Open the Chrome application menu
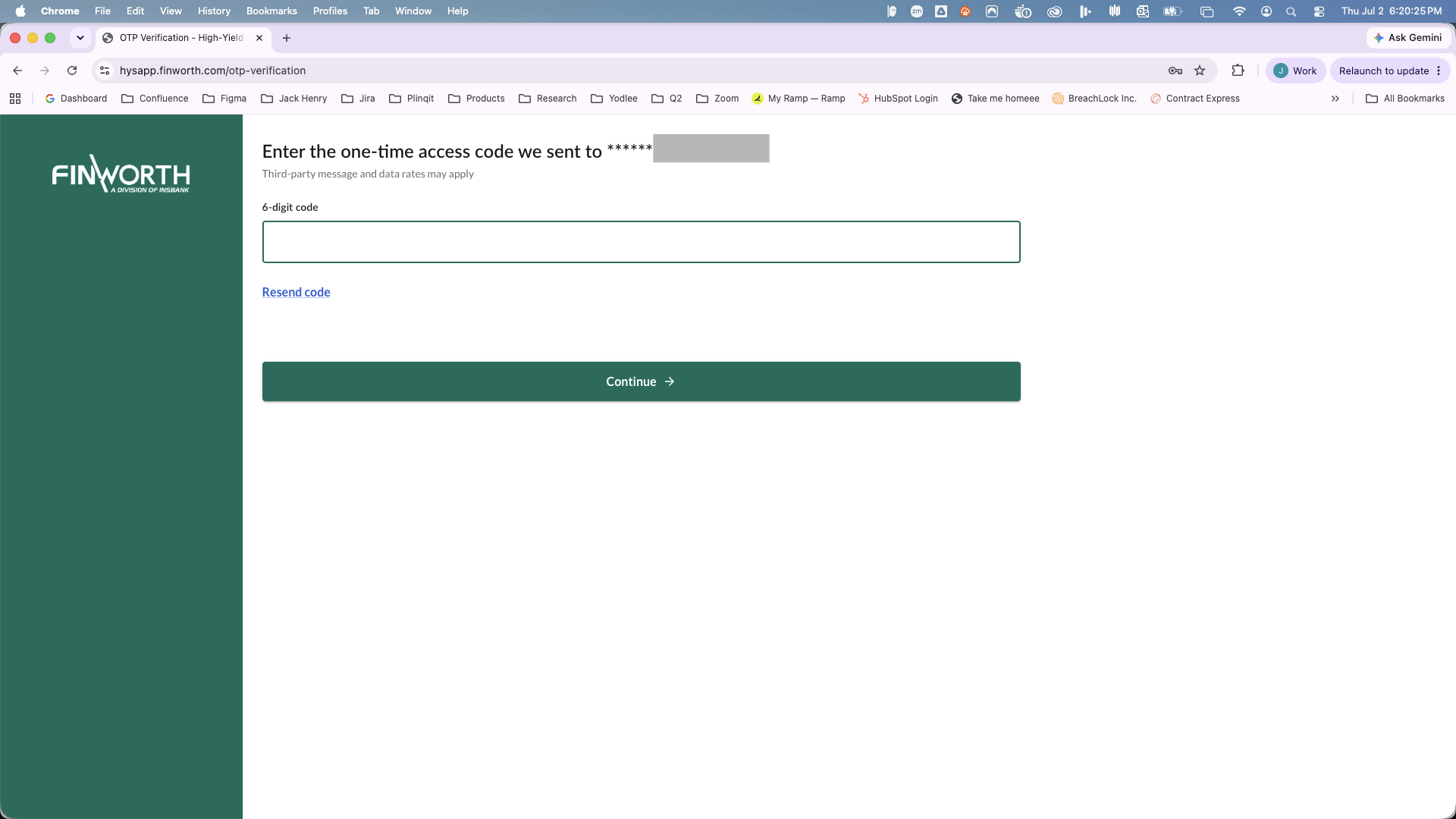 pyautogui.click(x=60, y=11)
